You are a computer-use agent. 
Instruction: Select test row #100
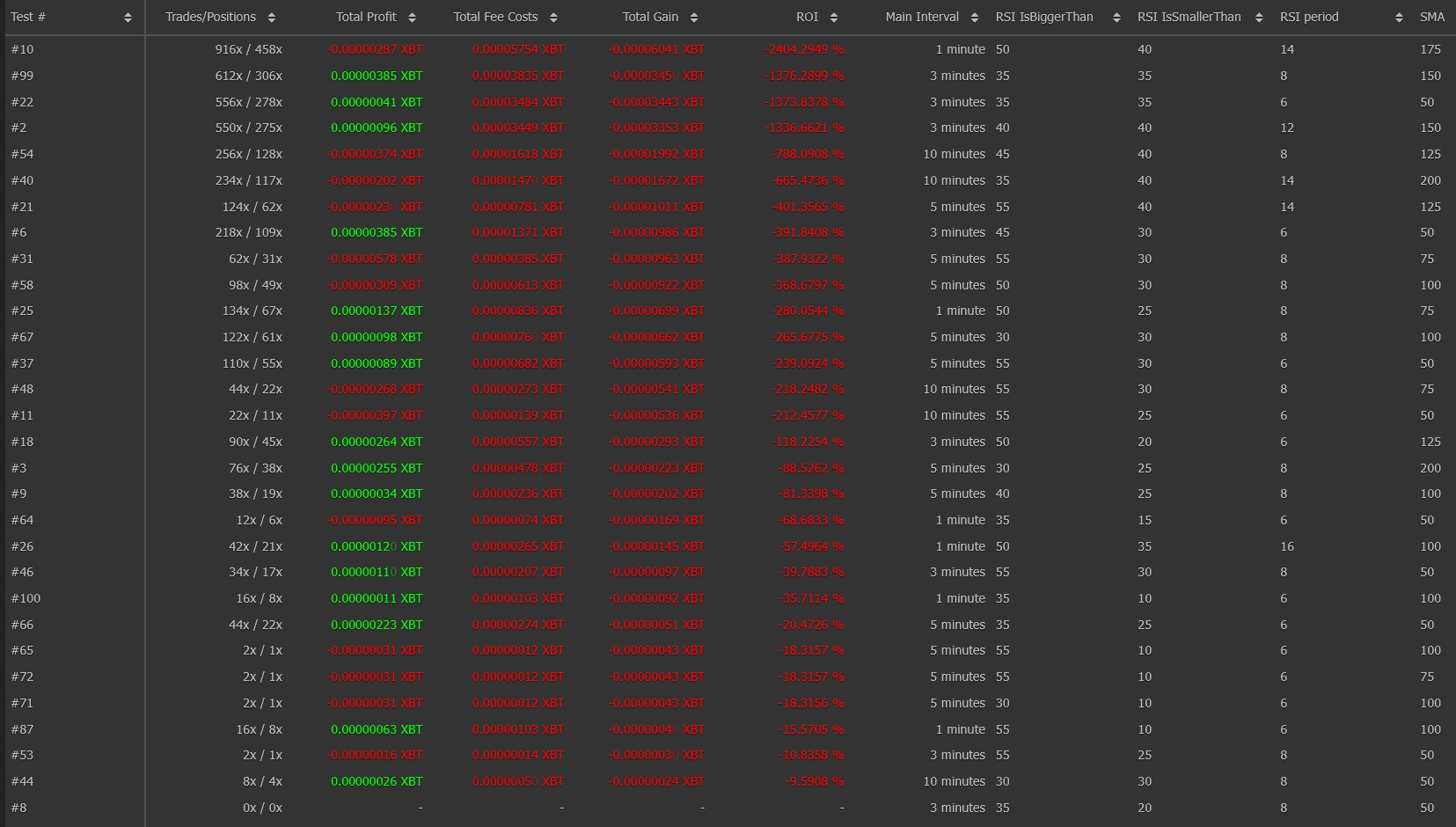tap(26, 598)
